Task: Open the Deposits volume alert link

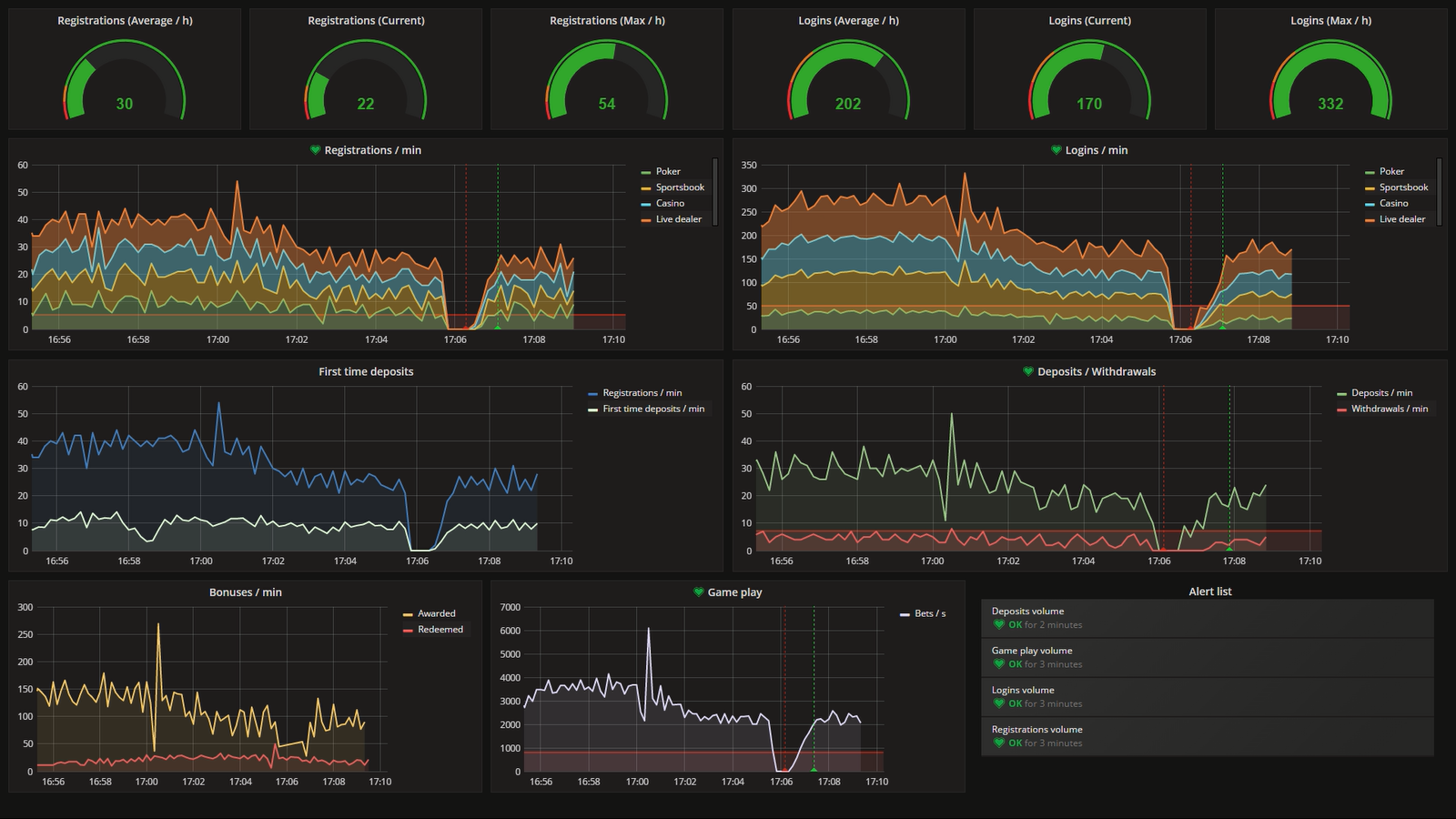Action: pos(1027,612)
